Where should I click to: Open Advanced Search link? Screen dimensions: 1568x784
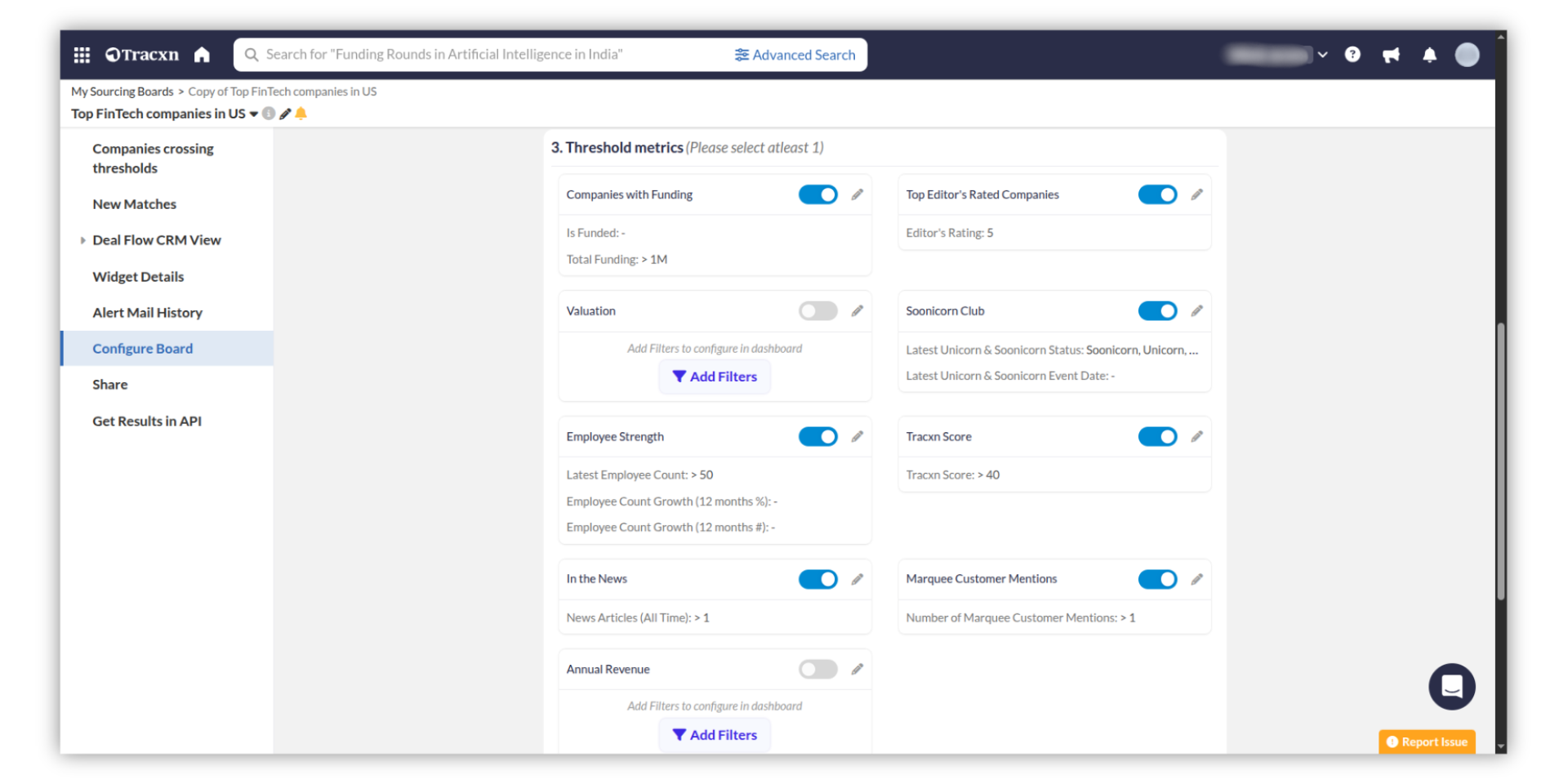tap(795, 55)
